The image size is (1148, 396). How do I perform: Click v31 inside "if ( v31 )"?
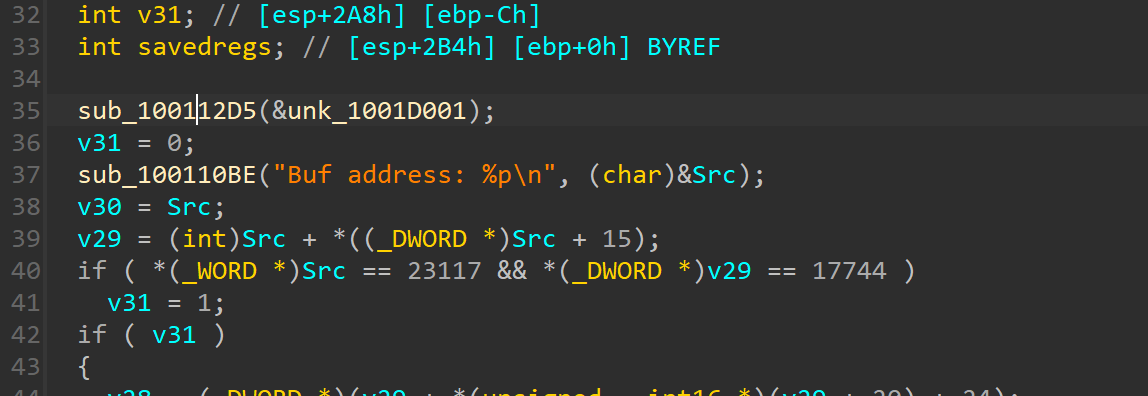pos(174,335)
